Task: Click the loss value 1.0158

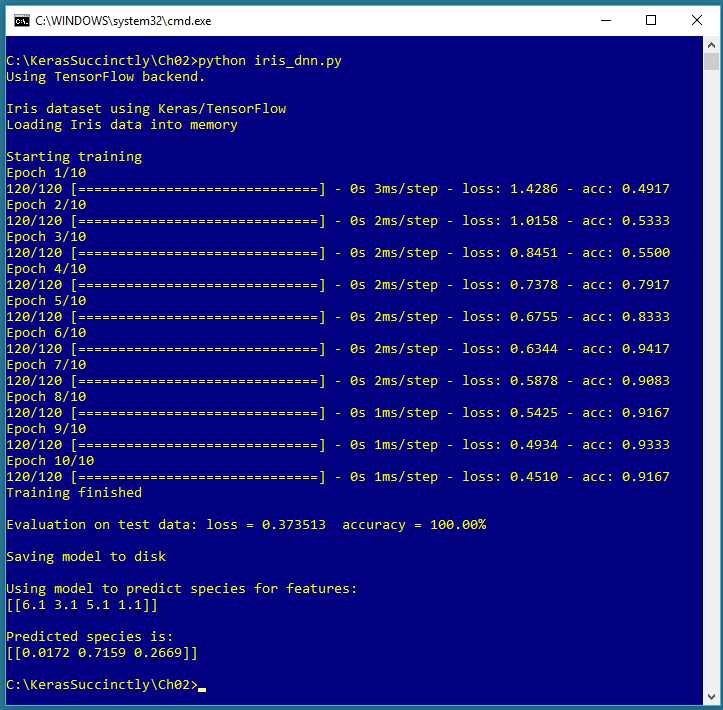Action: (533, 221)
